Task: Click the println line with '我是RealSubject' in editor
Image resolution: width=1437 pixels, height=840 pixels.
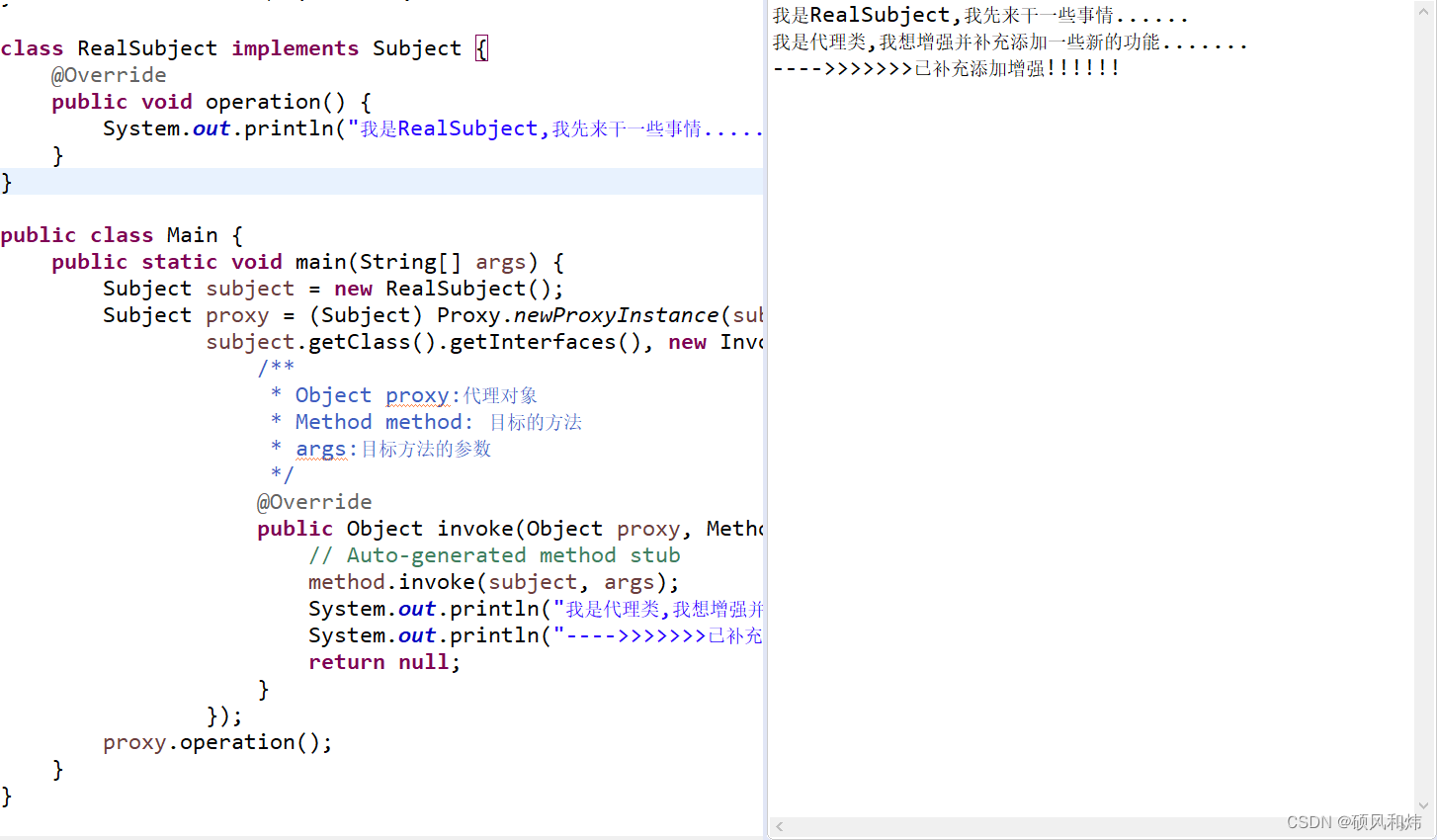Action: [x=433, y=128]
